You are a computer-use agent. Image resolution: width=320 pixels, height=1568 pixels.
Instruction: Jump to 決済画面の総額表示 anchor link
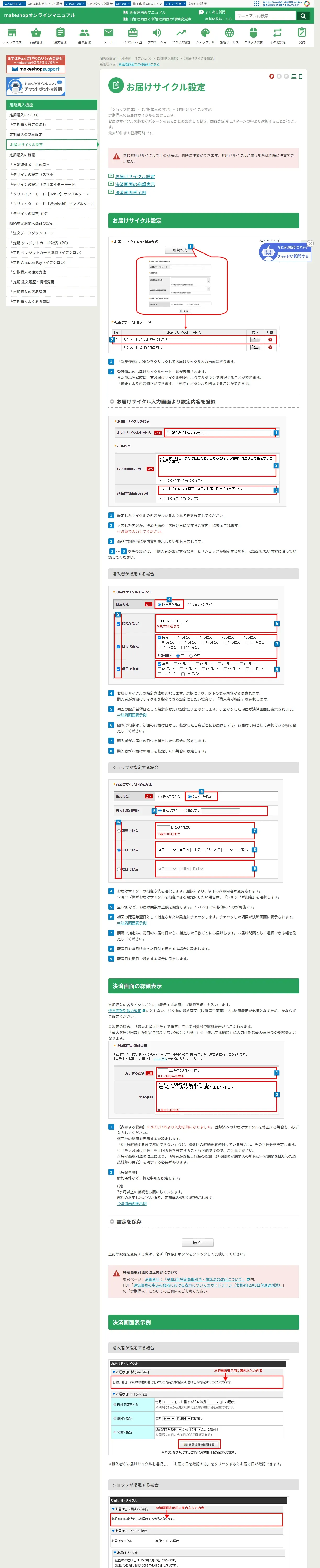pyautogui.click(x=135, y=185)
